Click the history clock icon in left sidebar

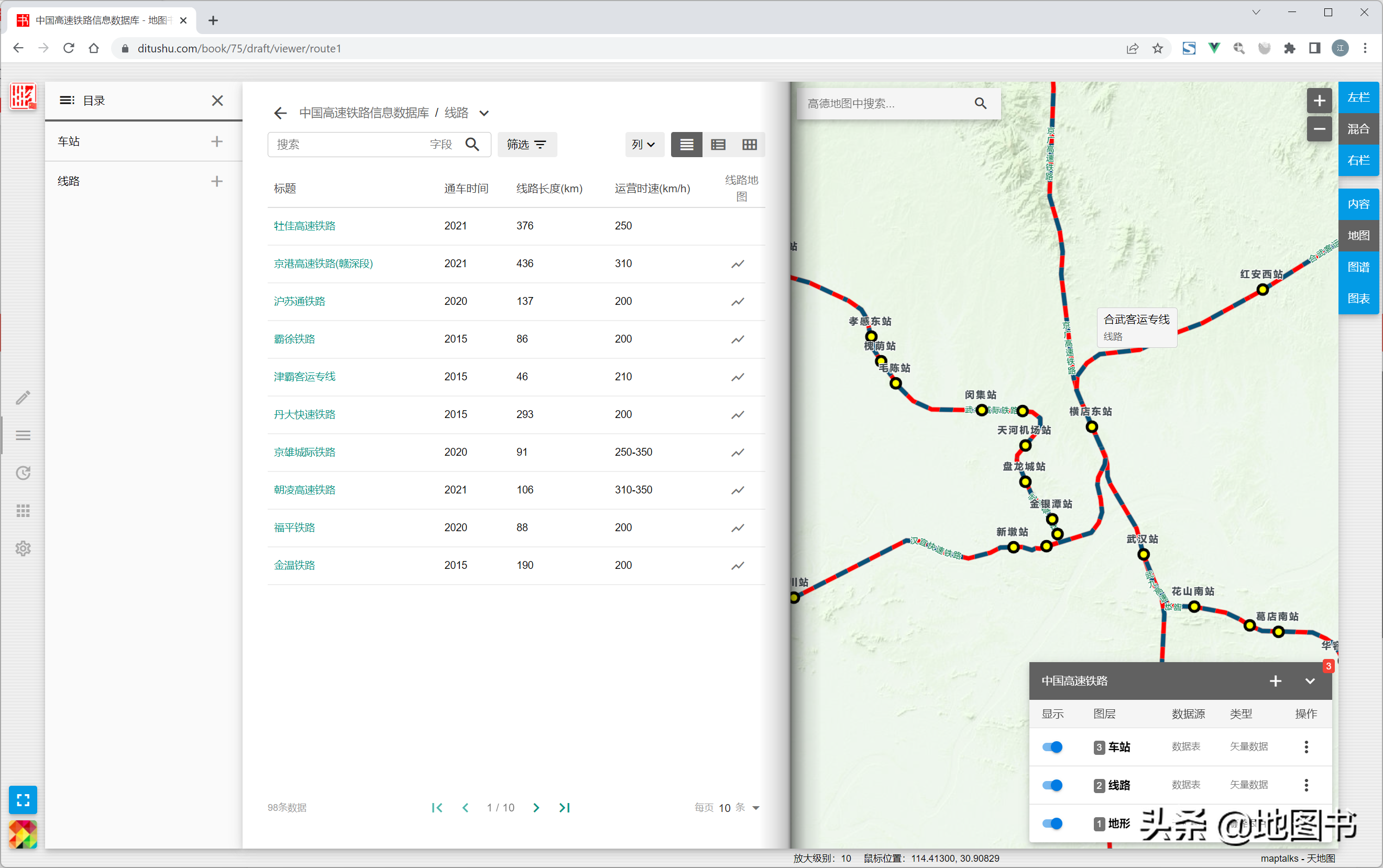tap(23, 473)
